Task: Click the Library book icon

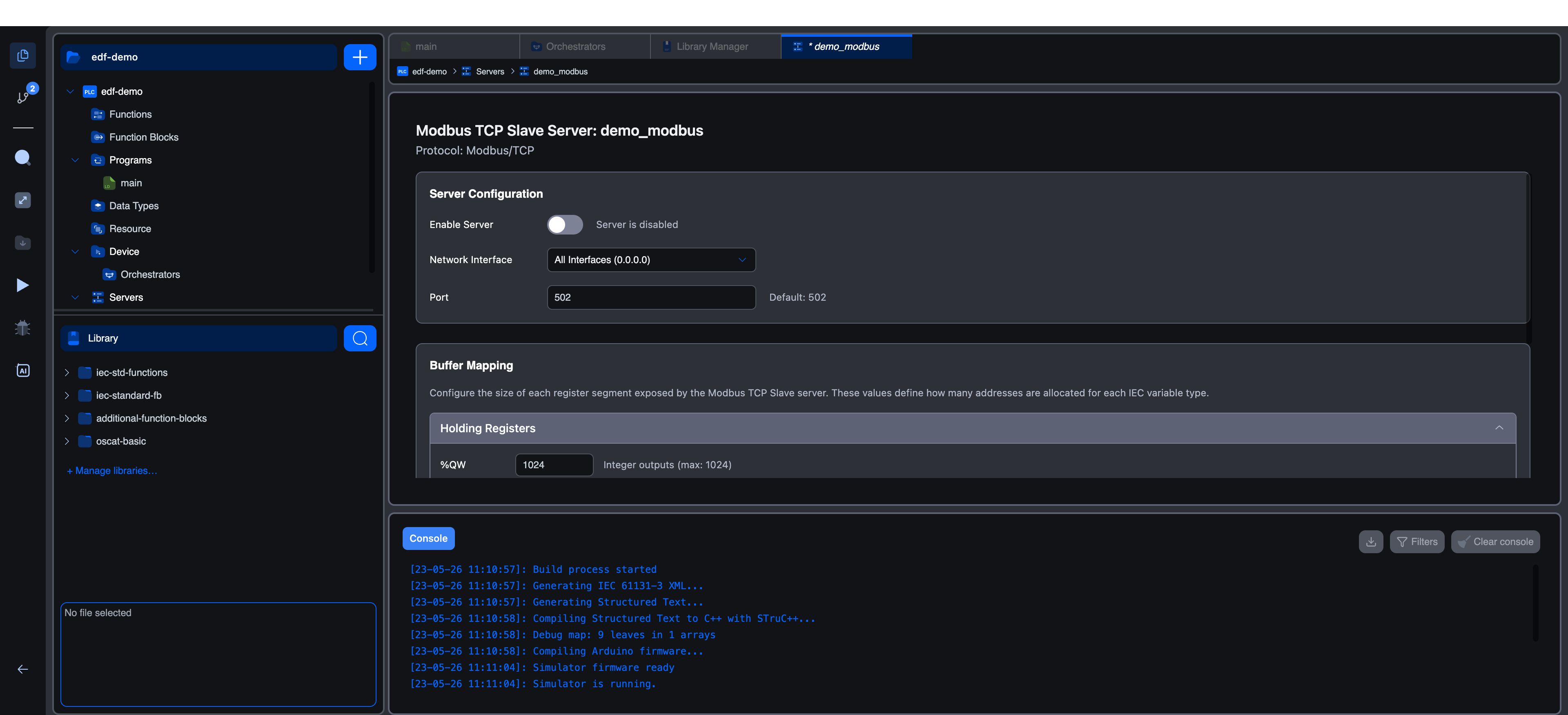Action: coord(73,339)
